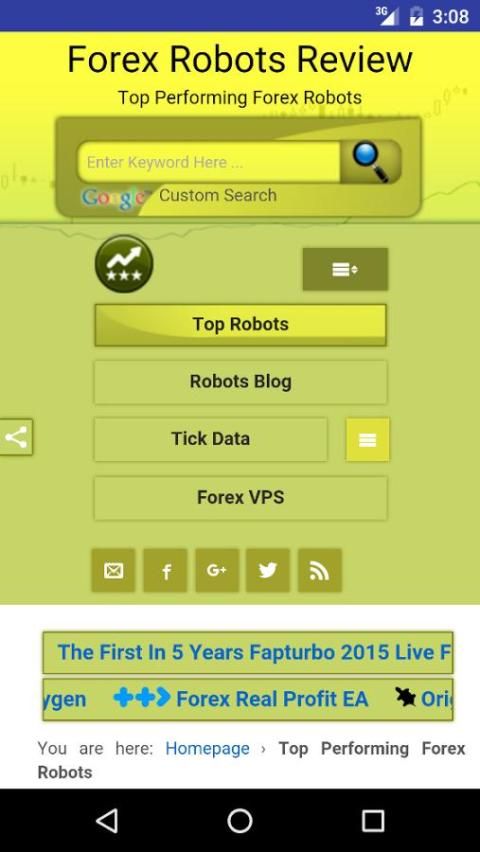Open the share icon on left edge
Image resolution: width=480 pixels, height=852 pixels.
click(16, 437)
